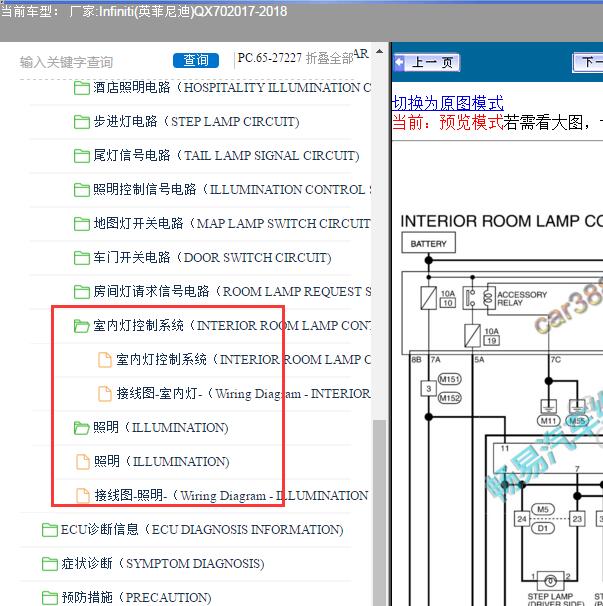Viewport: 603px width, 606px height.
Task: Click M152 connector label in diagram
Action: pyautogui.click(x=450, y=398)
